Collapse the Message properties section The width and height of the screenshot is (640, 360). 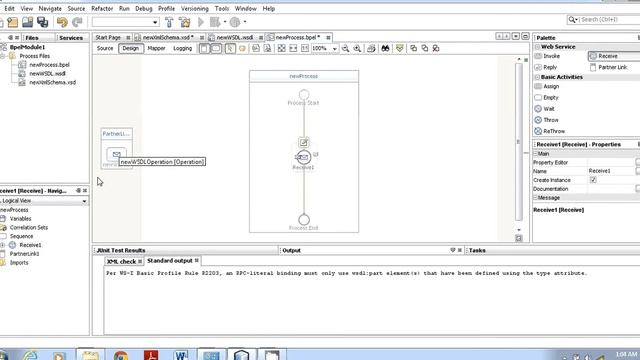click(536, 198)
